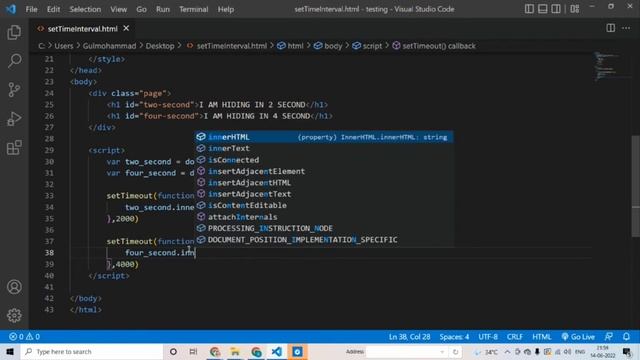The width and height of the screenshot is (640, 360).
Task: Click line number 36 in gutter
Action: pos(49,230)
